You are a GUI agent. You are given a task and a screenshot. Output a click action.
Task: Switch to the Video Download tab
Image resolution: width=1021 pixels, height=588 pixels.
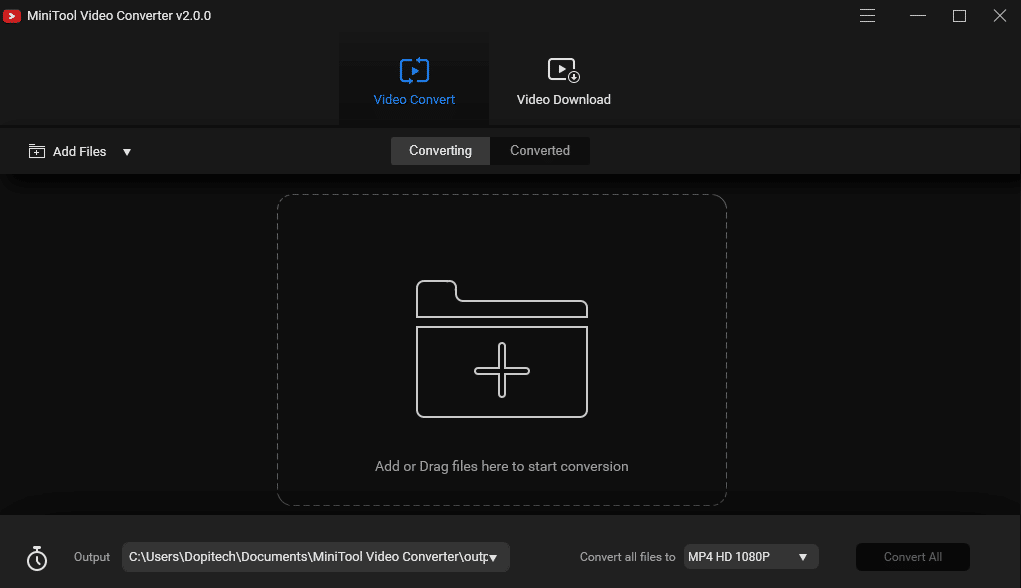(x=563, y=82)
